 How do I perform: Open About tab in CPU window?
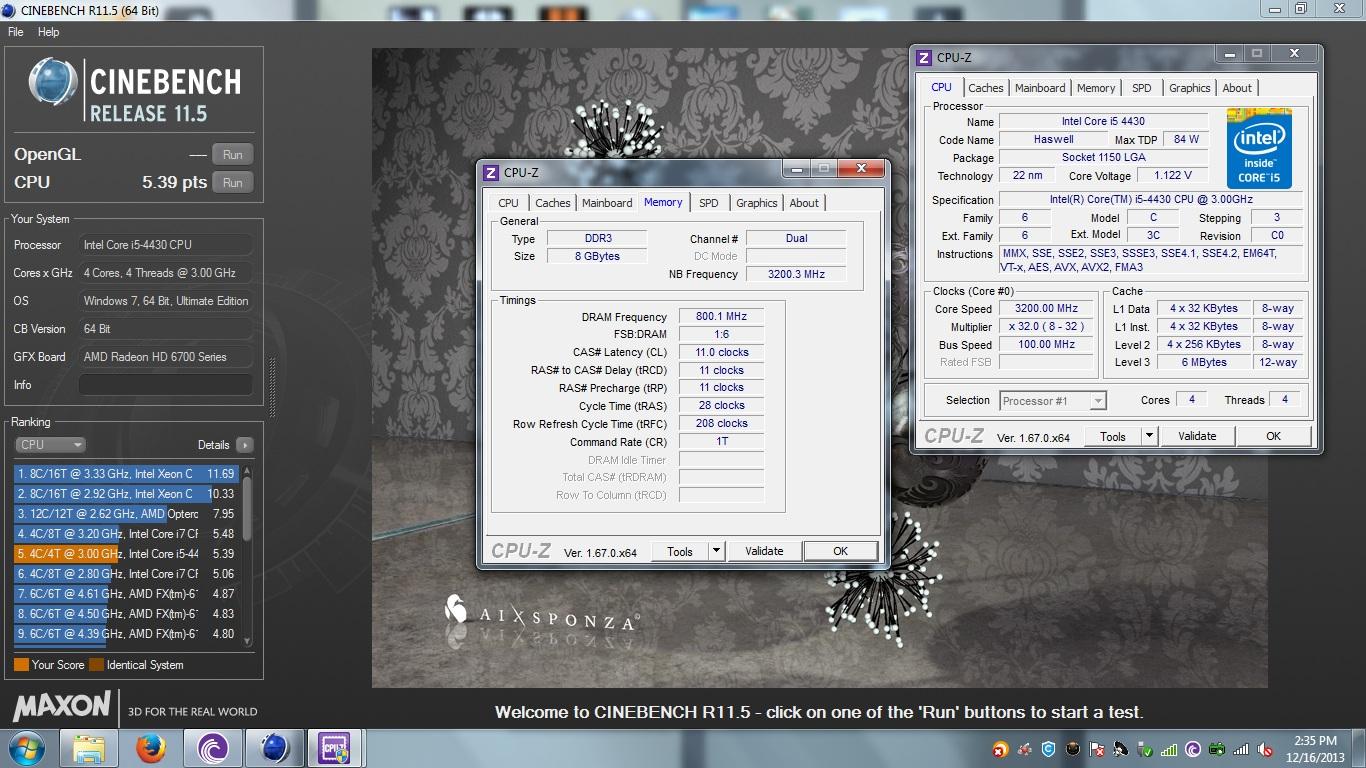point(1237,88)
